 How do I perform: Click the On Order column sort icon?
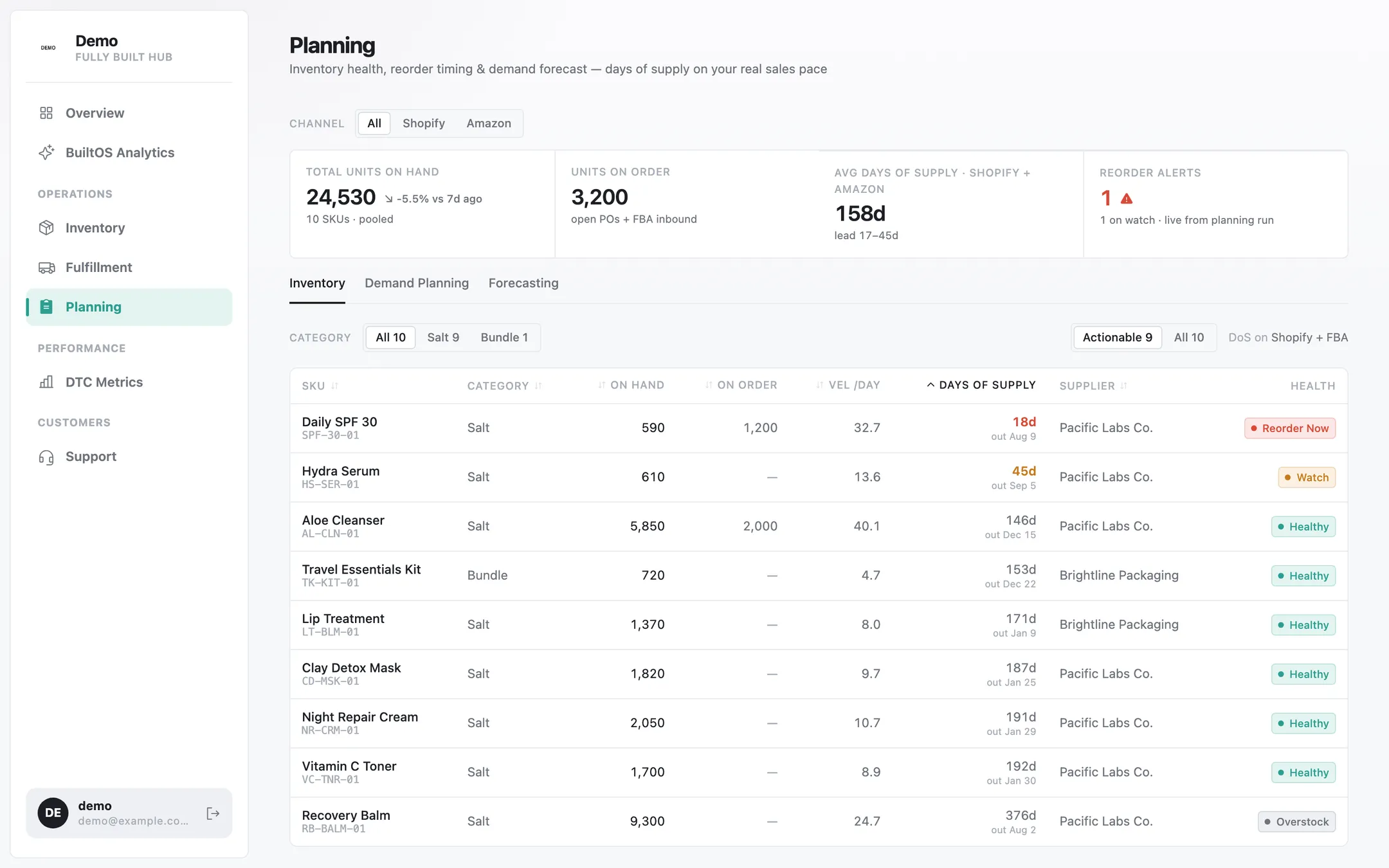pyautogui.click(x=709, y=385)
